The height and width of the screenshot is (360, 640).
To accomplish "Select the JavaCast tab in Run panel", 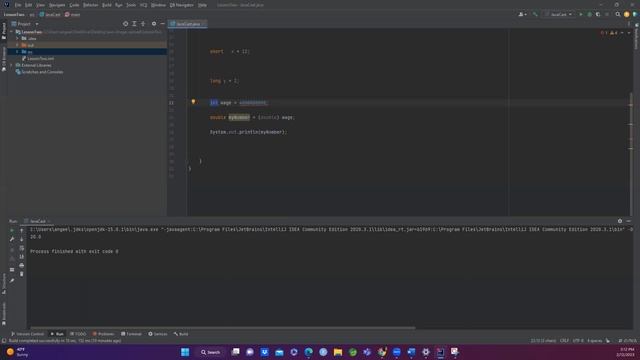I will [38, 221].
